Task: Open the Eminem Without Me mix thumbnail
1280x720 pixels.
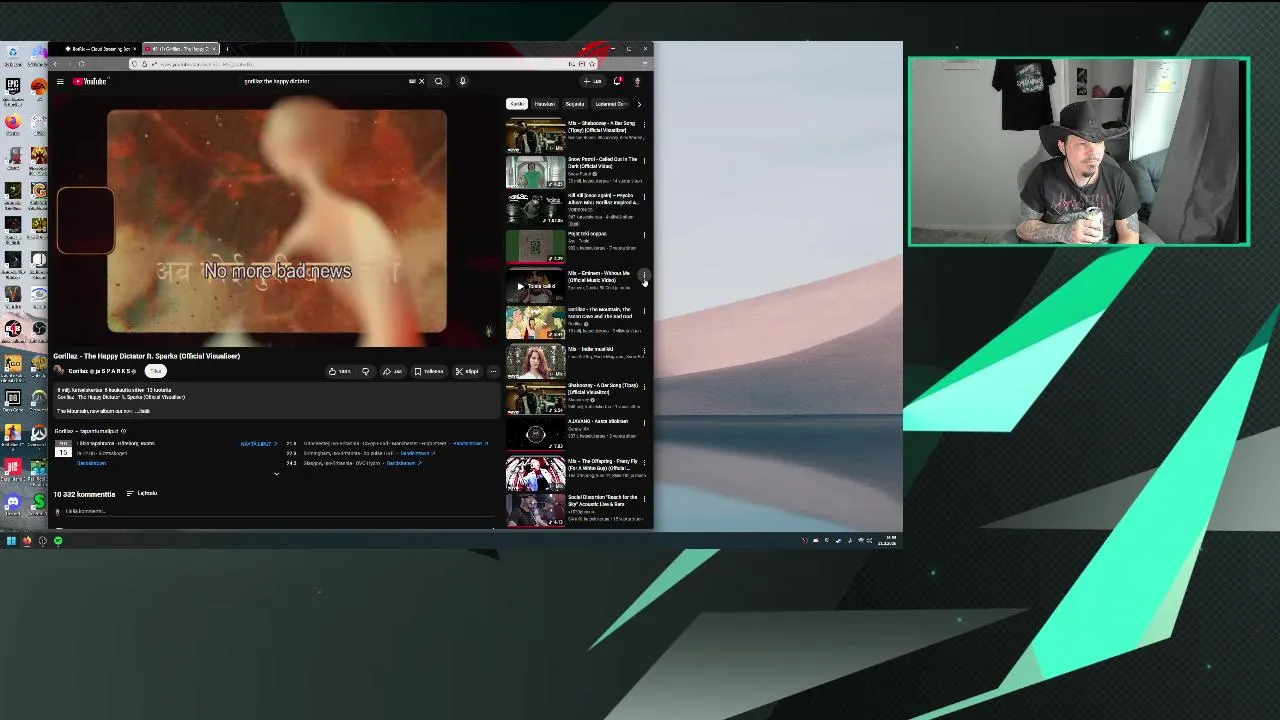Action: tap(535, 286)
